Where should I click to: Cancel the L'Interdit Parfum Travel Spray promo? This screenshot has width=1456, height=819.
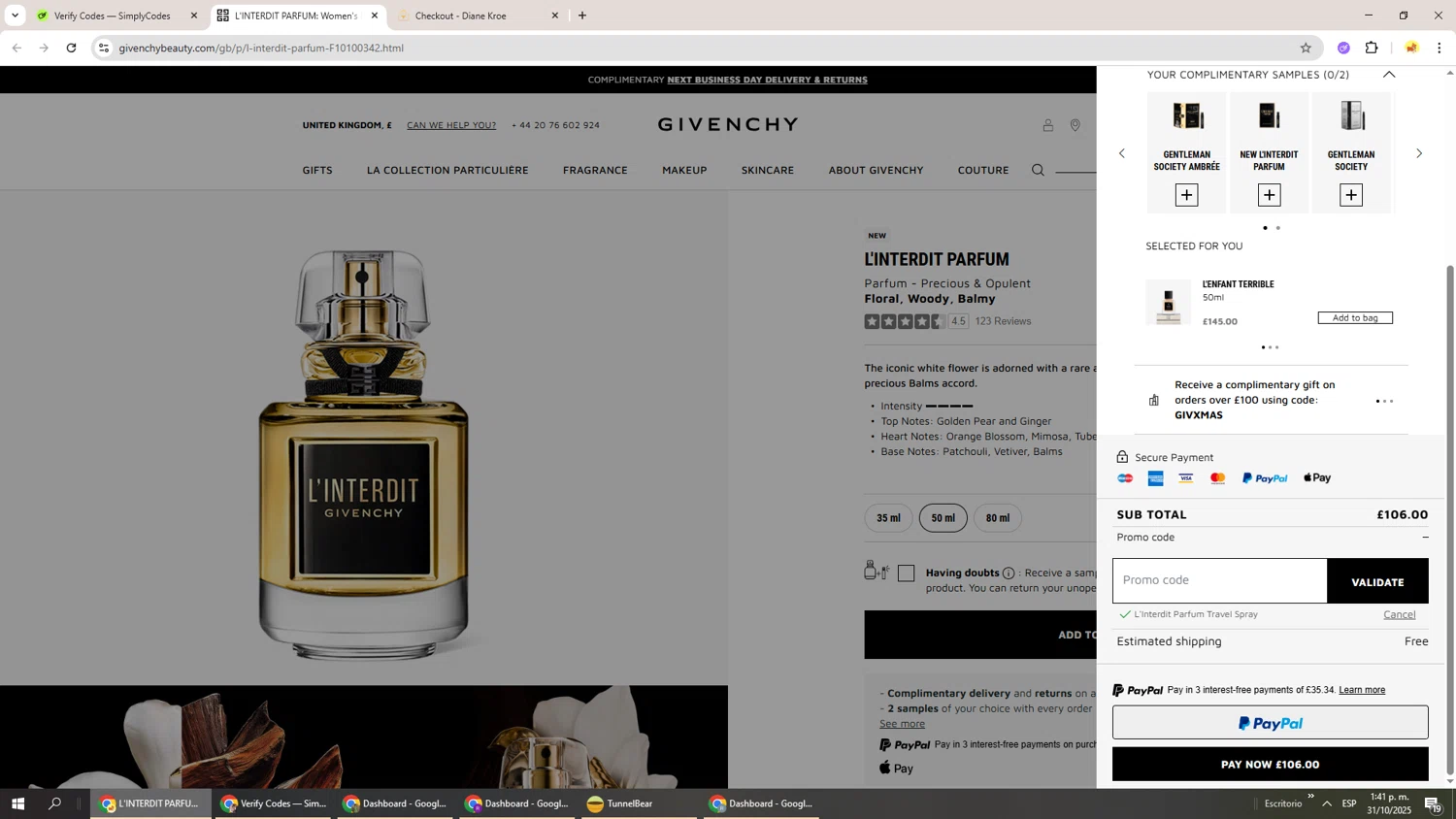pos(1399,614)
